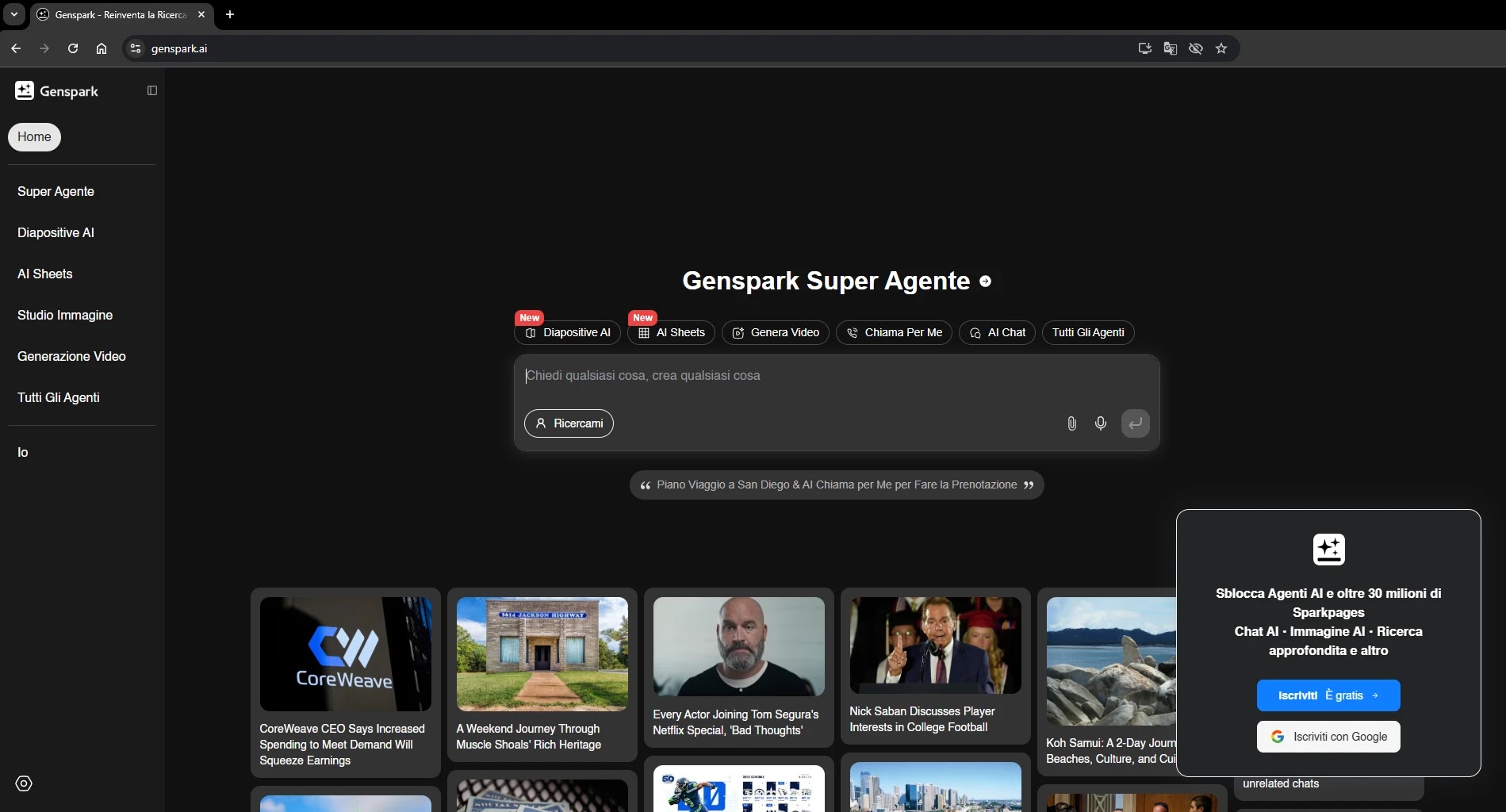Open the Tom Segura Bad Thoughts card
The width and height of the screenshot is (1506, 812).
pyautogui.click(x=739, y=668)
